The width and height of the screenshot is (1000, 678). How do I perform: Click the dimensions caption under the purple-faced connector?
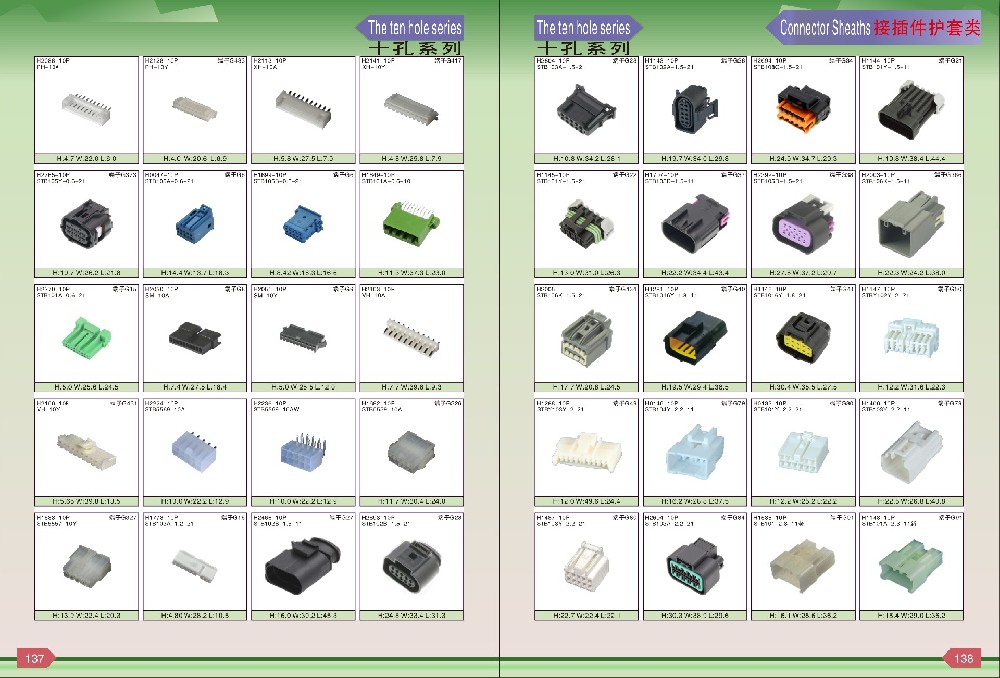point(803,272)
